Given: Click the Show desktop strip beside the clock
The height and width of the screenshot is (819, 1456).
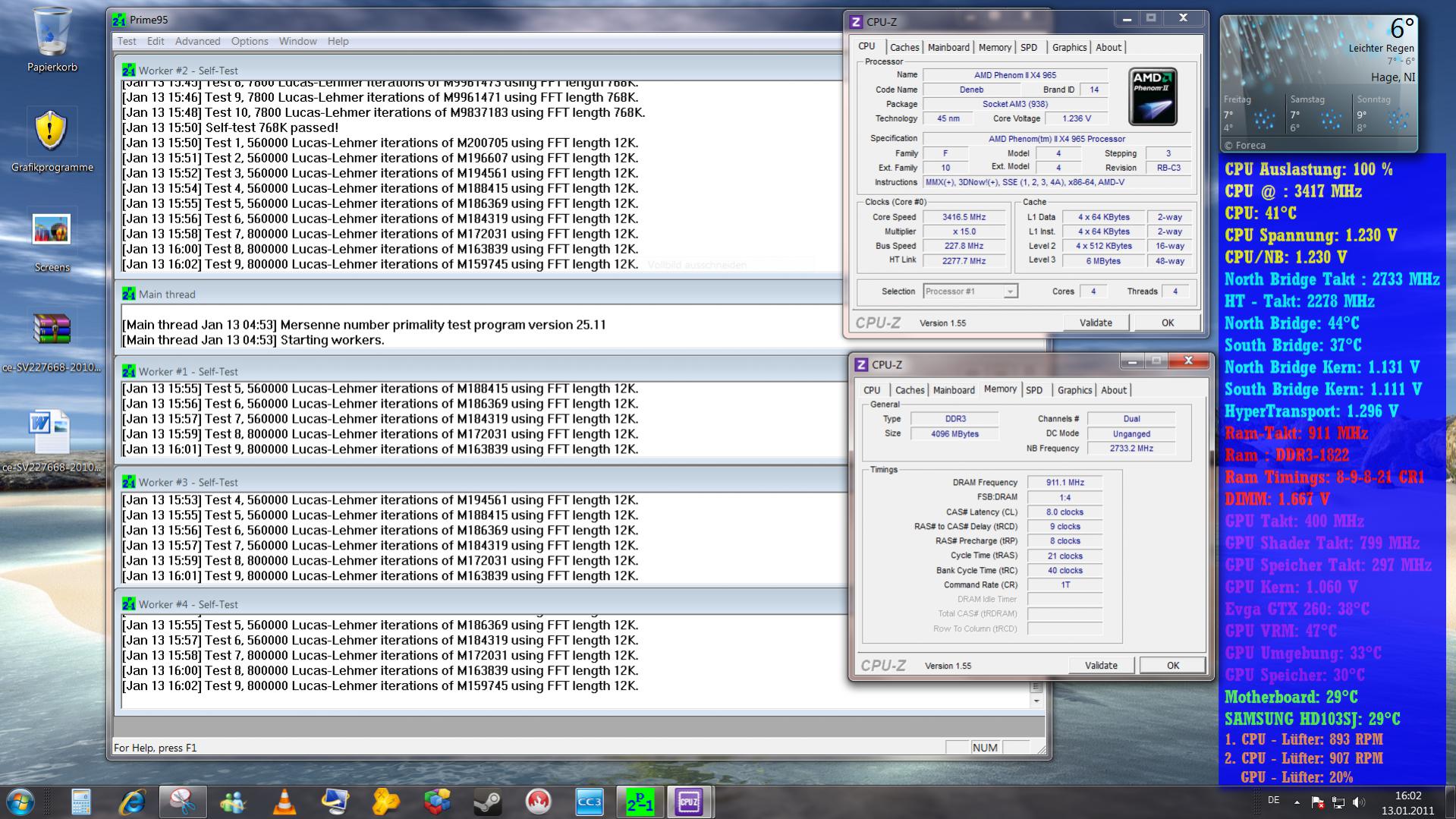Looking at the screenshot, I should (1450, 802).
